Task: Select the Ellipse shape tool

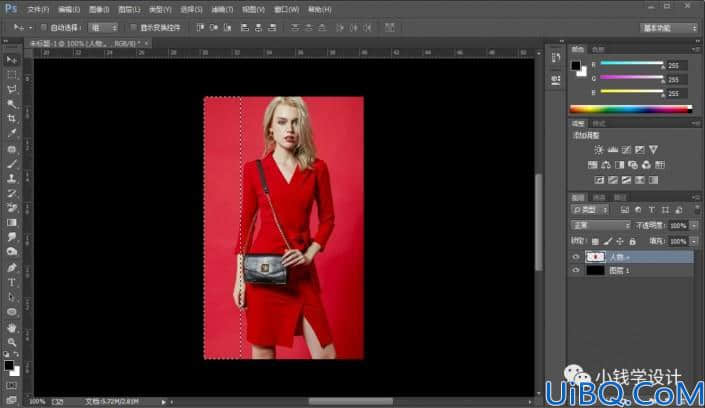Action: 12,312
